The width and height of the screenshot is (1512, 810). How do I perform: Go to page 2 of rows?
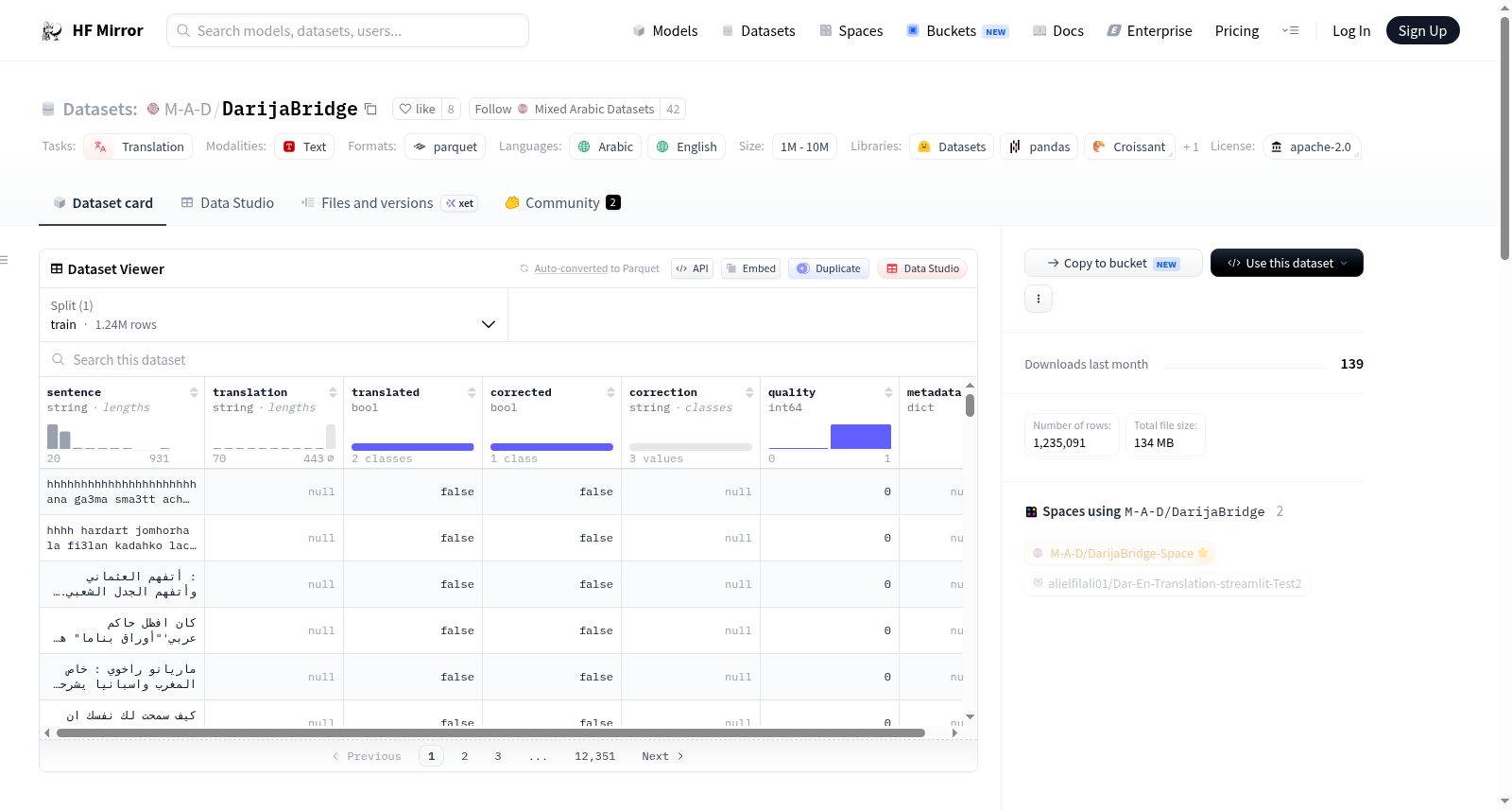tap(465, 756)
